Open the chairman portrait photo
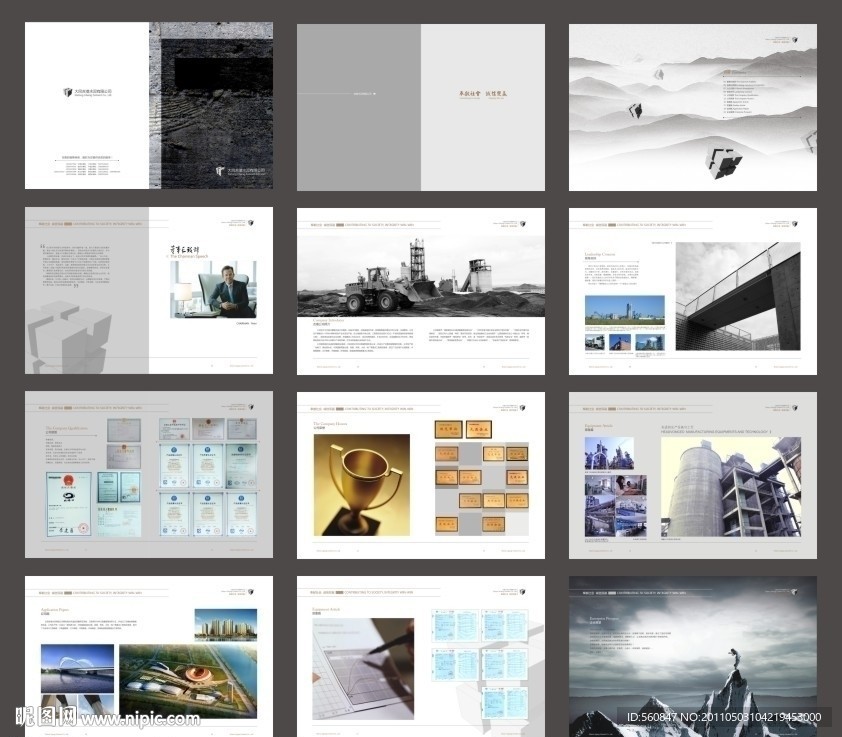The height and width of the screenshot is (737, 842). pyautogui.click(x=213, y=289)
